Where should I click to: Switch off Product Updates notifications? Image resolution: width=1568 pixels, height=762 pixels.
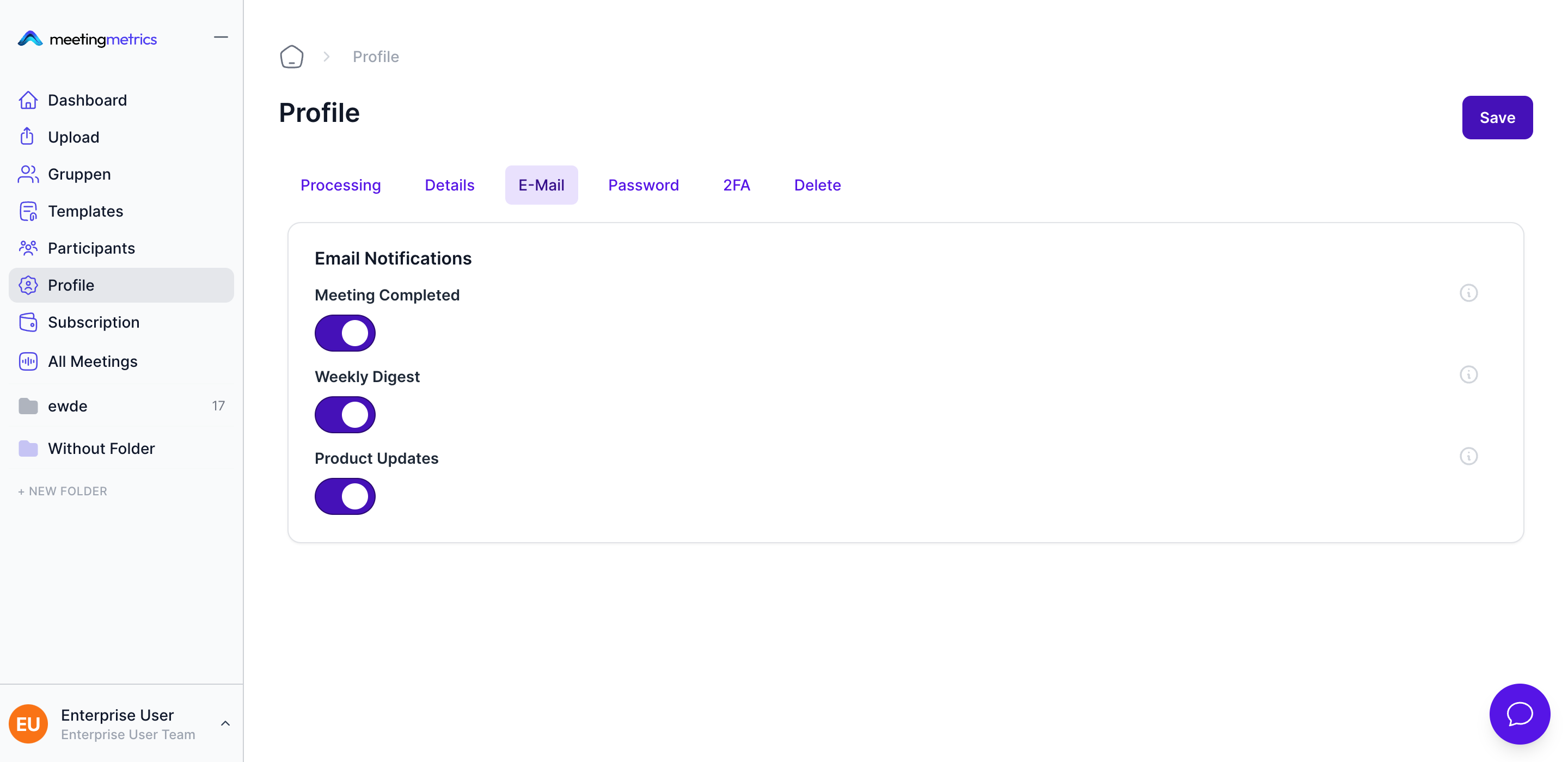tap(345, 496)
